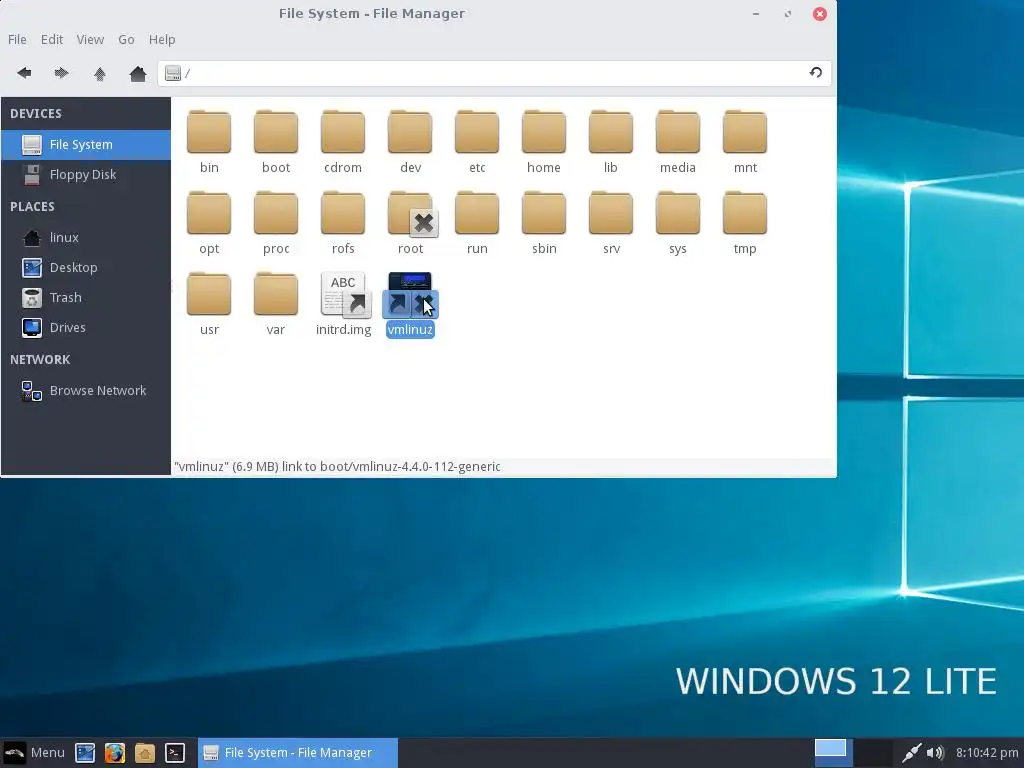The height and width of the screenshot is (768, 1024).
Task: Open the linux home place
Action: [86, 237]
